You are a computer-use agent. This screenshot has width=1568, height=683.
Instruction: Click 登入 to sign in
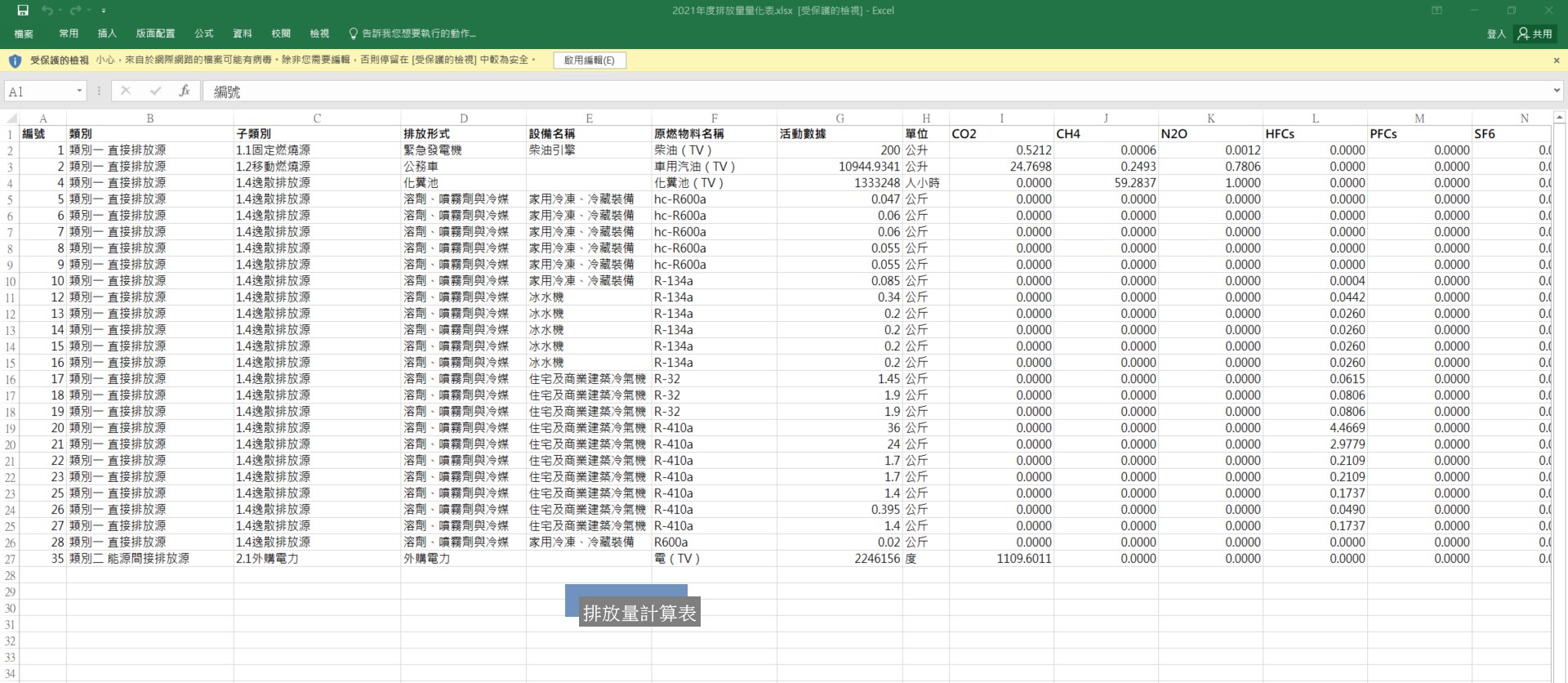[1495, 33]
